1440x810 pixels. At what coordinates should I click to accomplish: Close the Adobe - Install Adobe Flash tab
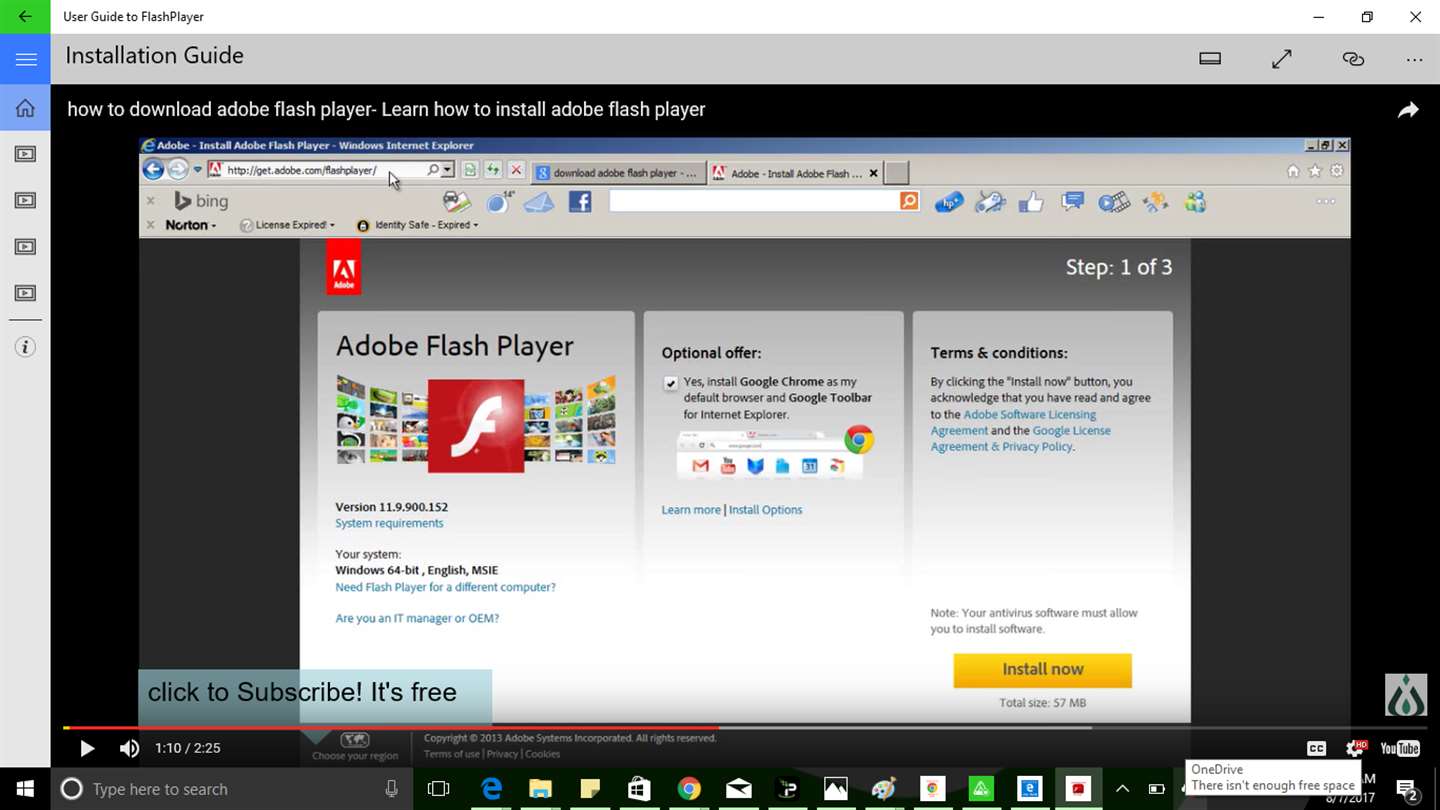[x=873, y=173]
